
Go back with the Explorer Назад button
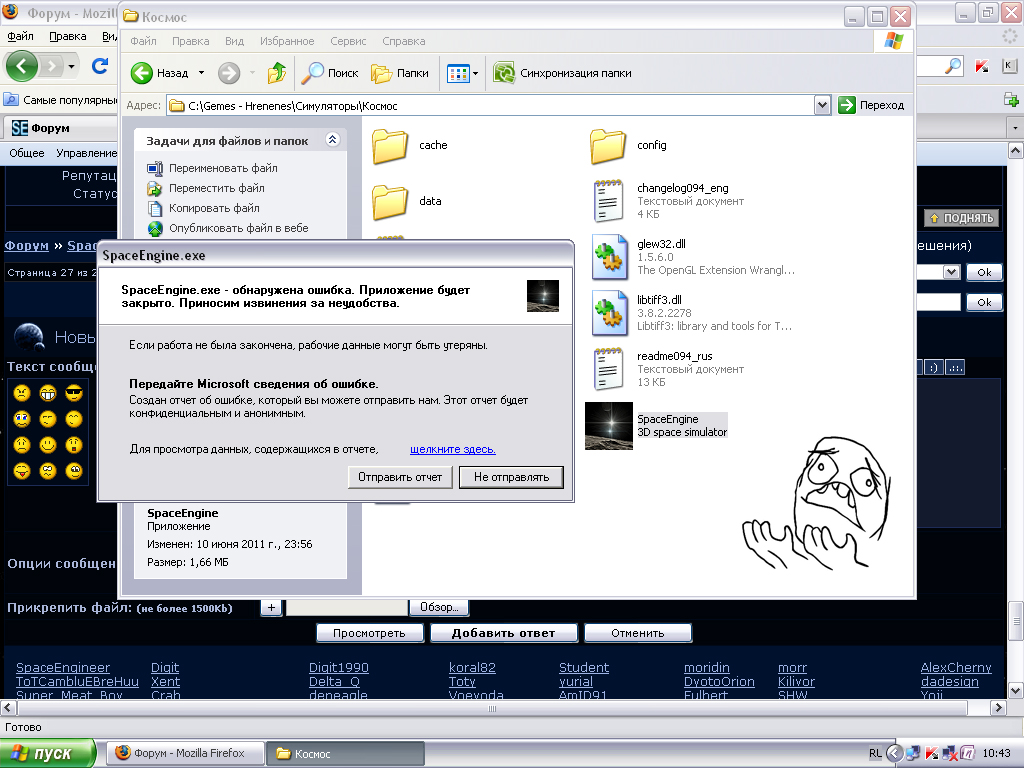point(159,73)
